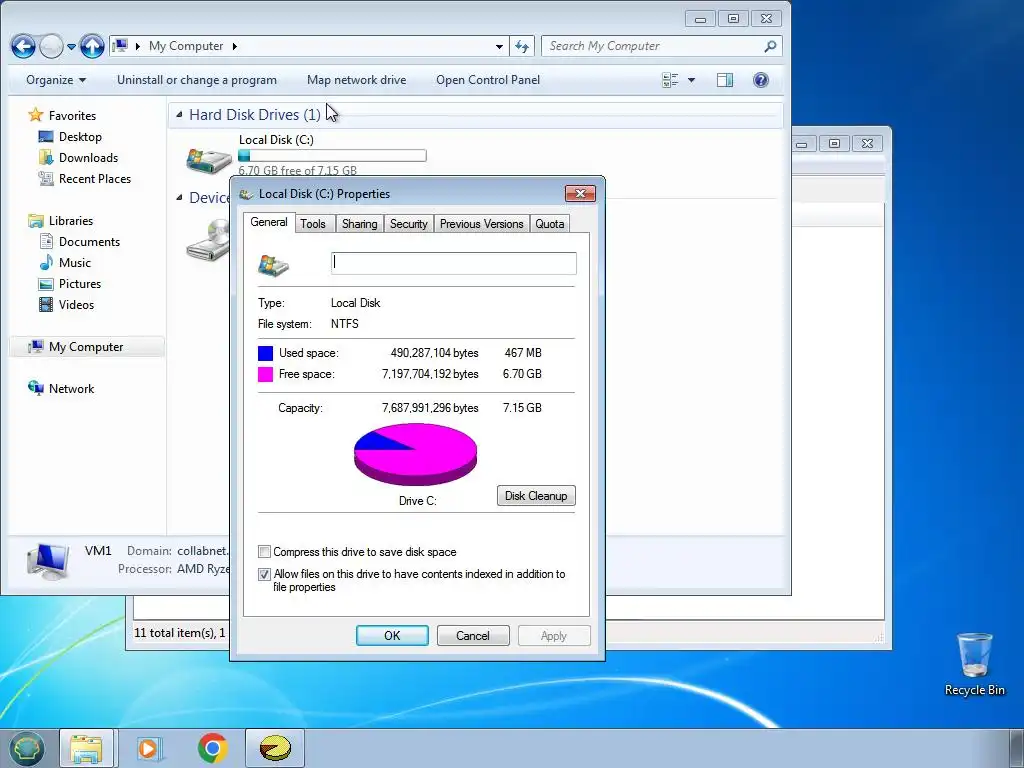Screen dimensions: 1024x768
Task: Open the Pictures library
Action: (x=80, y=283)
